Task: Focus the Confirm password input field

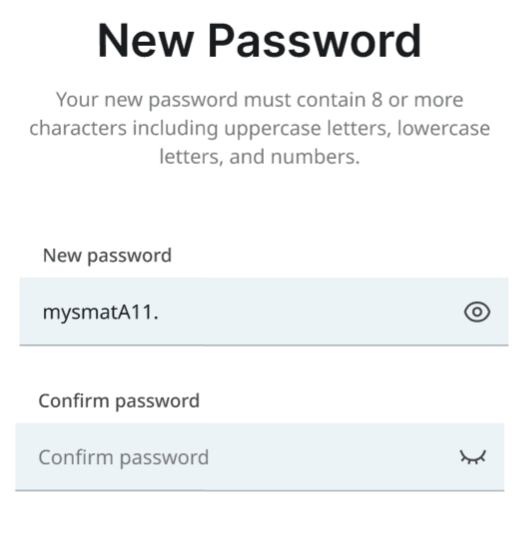Action: pos(260,457)
